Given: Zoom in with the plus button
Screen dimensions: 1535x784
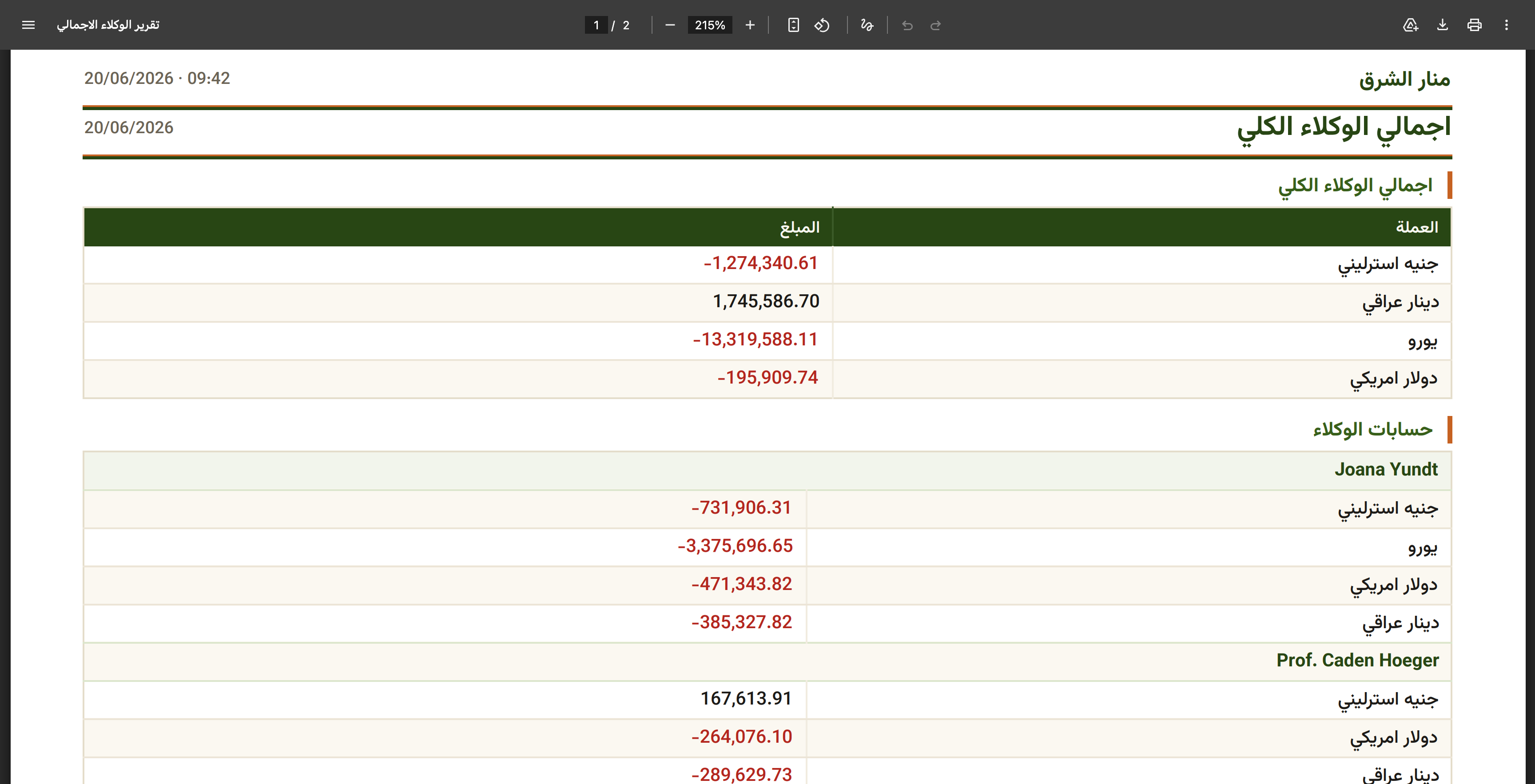Looking at the screenshot, I should pos(750,25).
